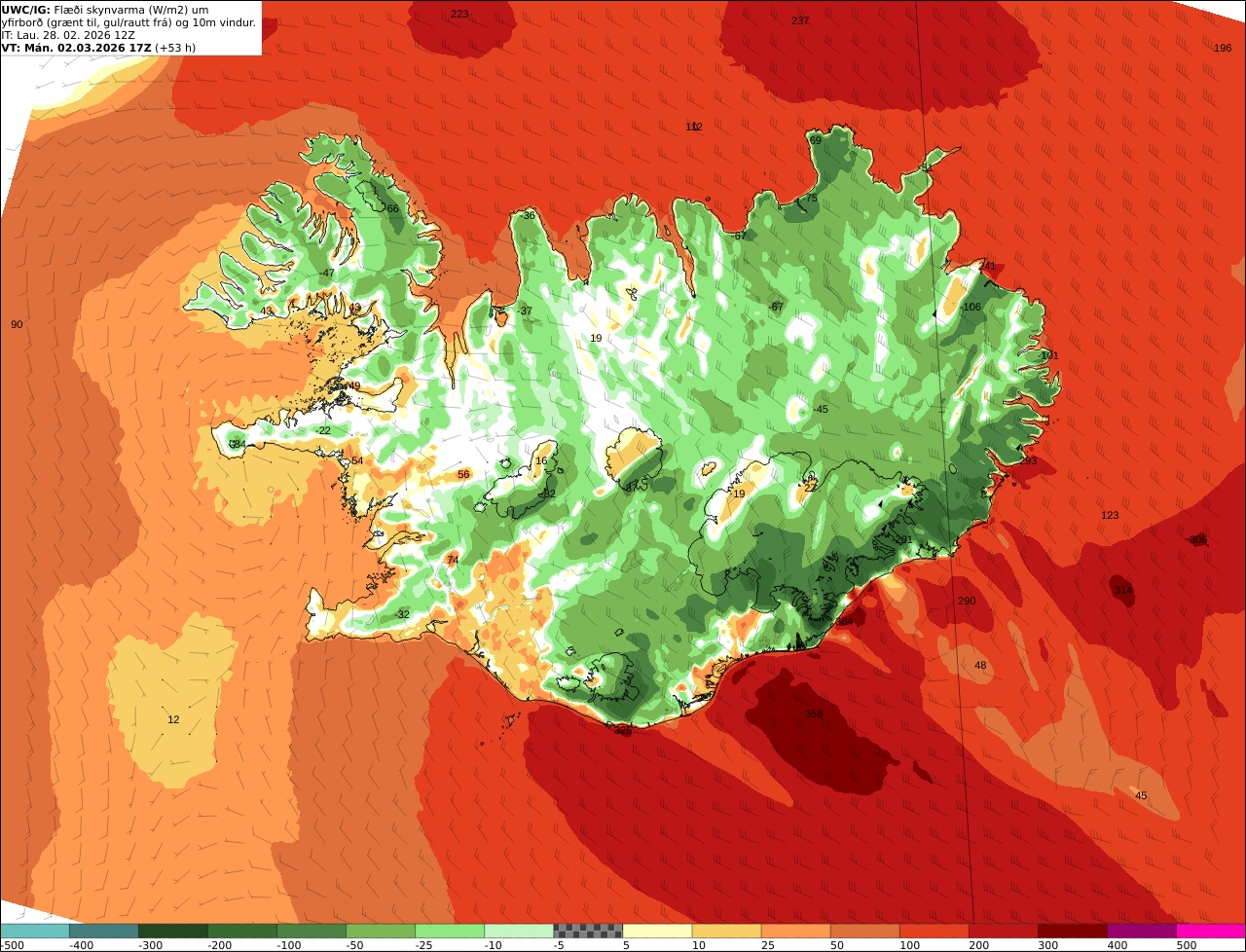
Task: Click the '(+53 h)' forecast offset text
Action: [175, 48]
